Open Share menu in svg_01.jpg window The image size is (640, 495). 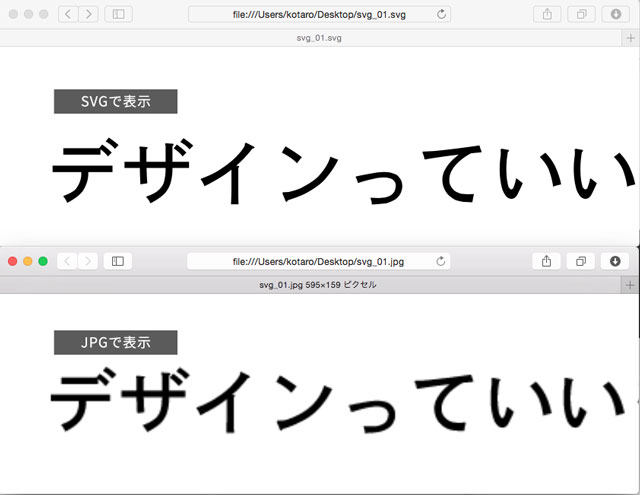(547, 261)
